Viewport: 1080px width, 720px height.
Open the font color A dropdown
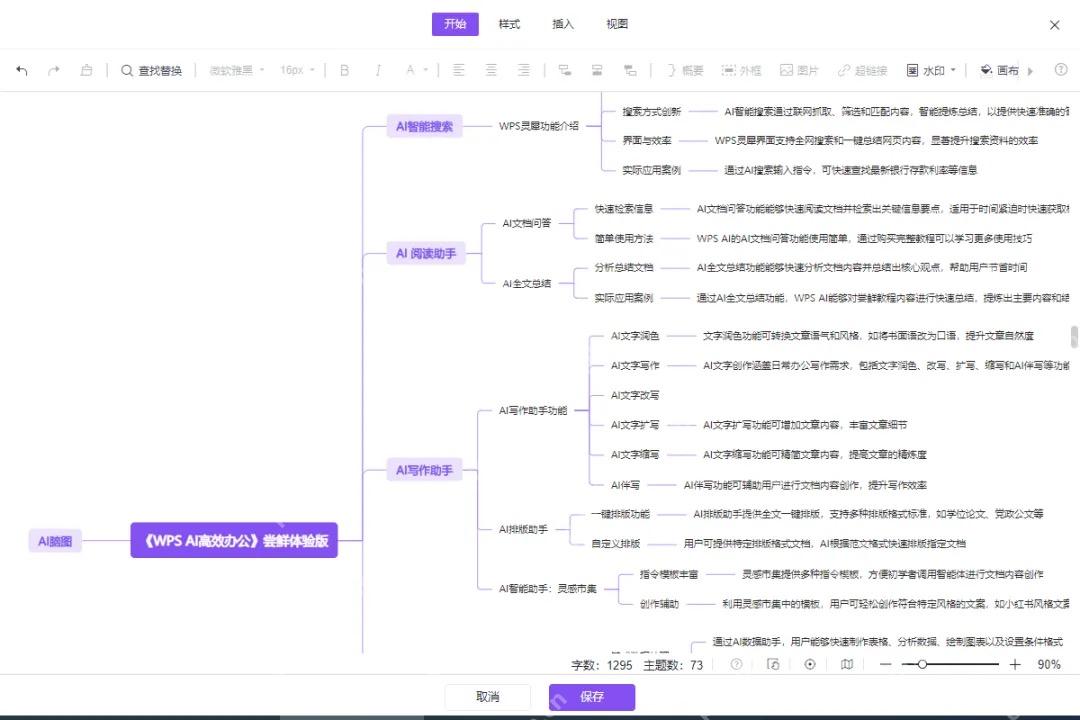pyautogui.click(x=416, y=70)
